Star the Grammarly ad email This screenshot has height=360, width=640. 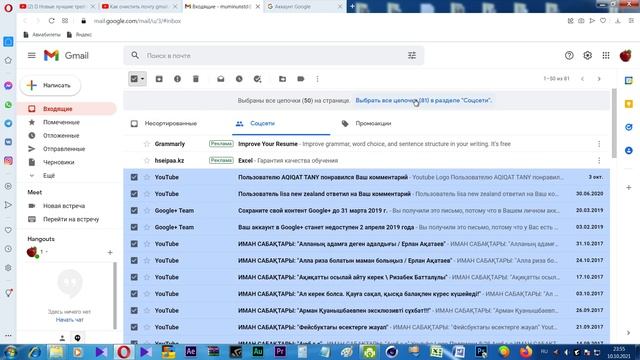147,144
